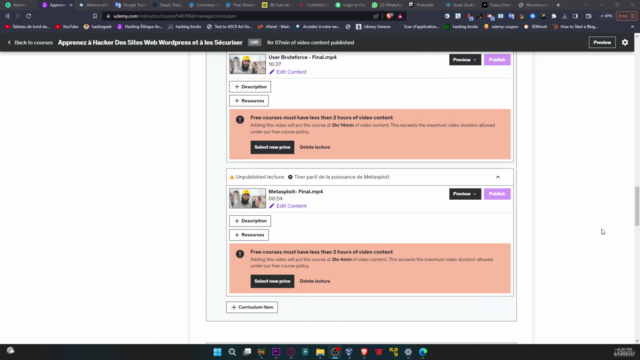Click browser downloads icon
Viewport: 640px width, 360px height.
[564, 16]
